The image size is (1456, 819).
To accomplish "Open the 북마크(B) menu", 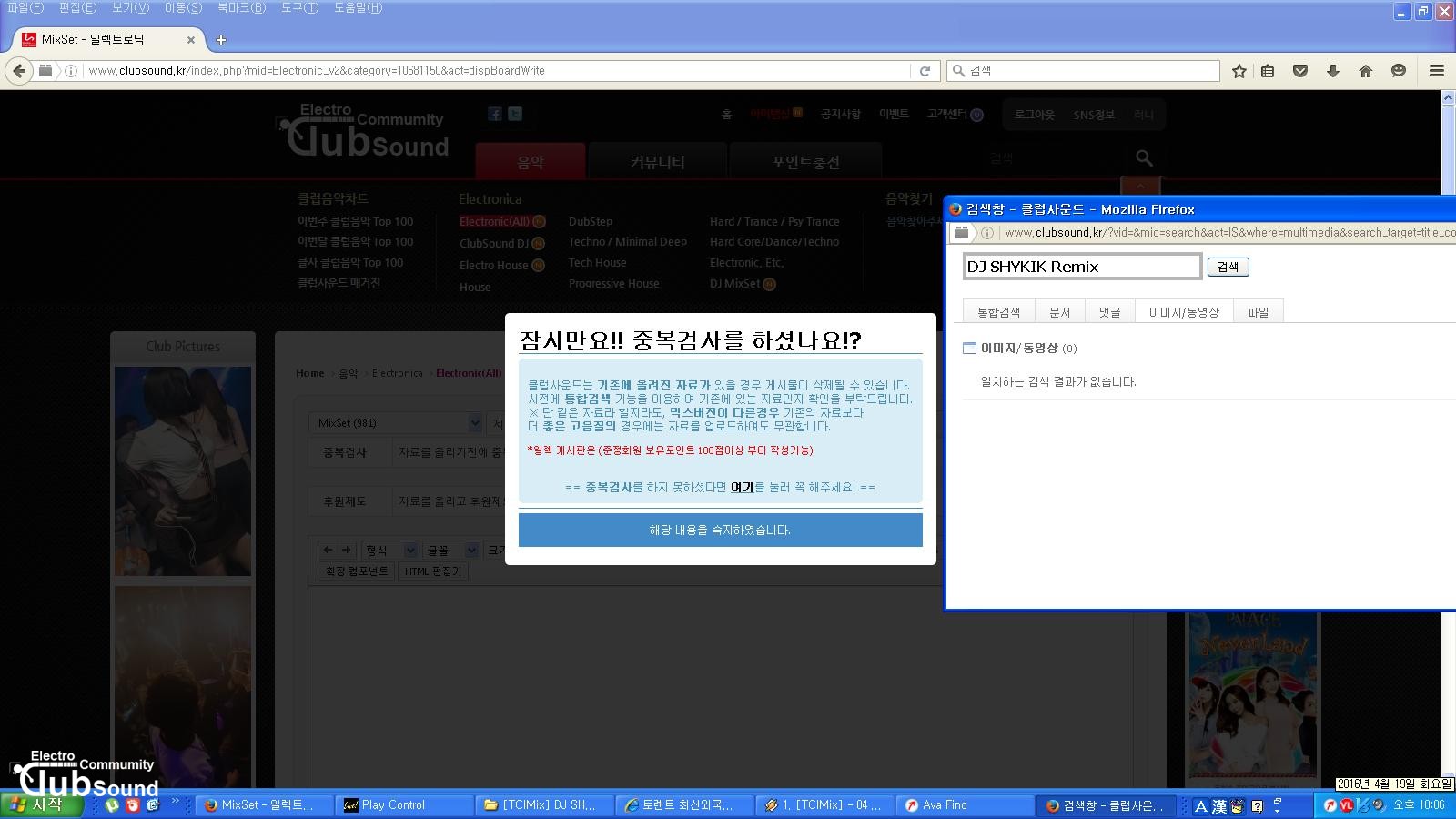I will pyautogui.click(x=241, y=8).
